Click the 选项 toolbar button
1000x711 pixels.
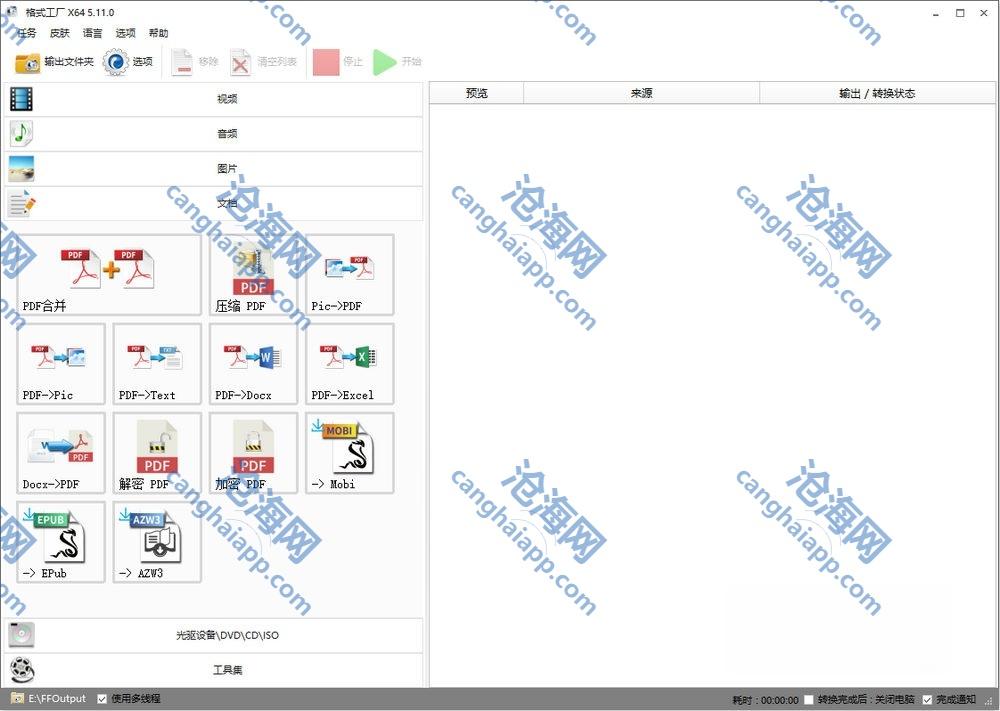tap(129, 62)
